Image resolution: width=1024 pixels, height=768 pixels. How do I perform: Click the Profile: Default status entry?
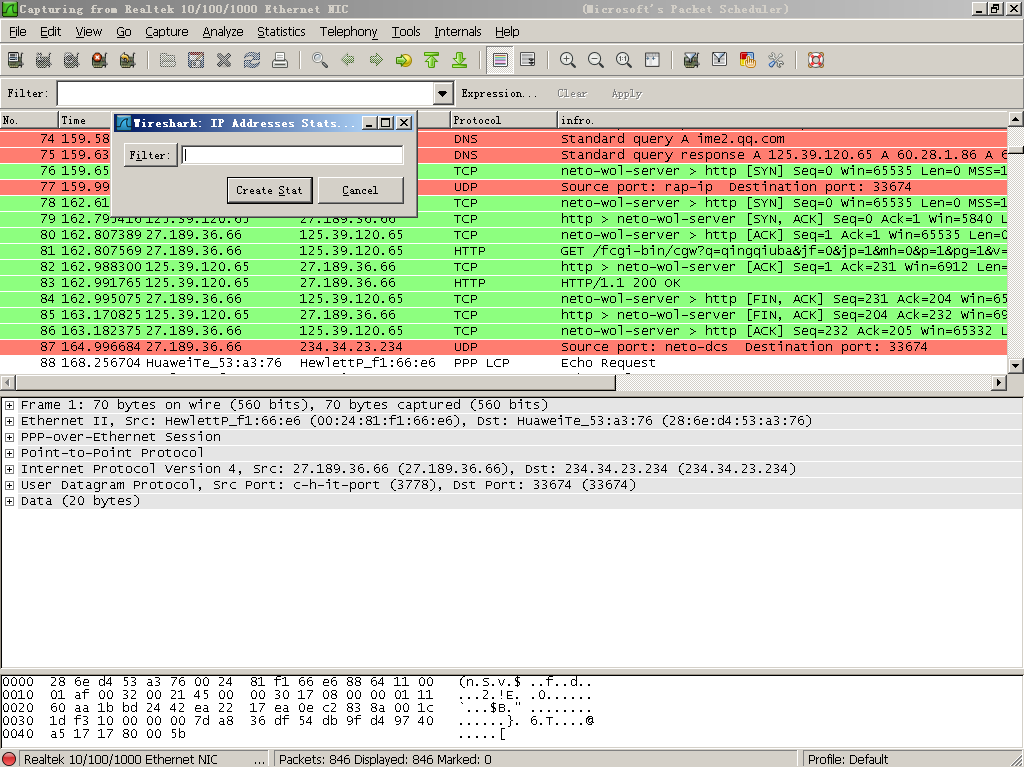[848, 760]
